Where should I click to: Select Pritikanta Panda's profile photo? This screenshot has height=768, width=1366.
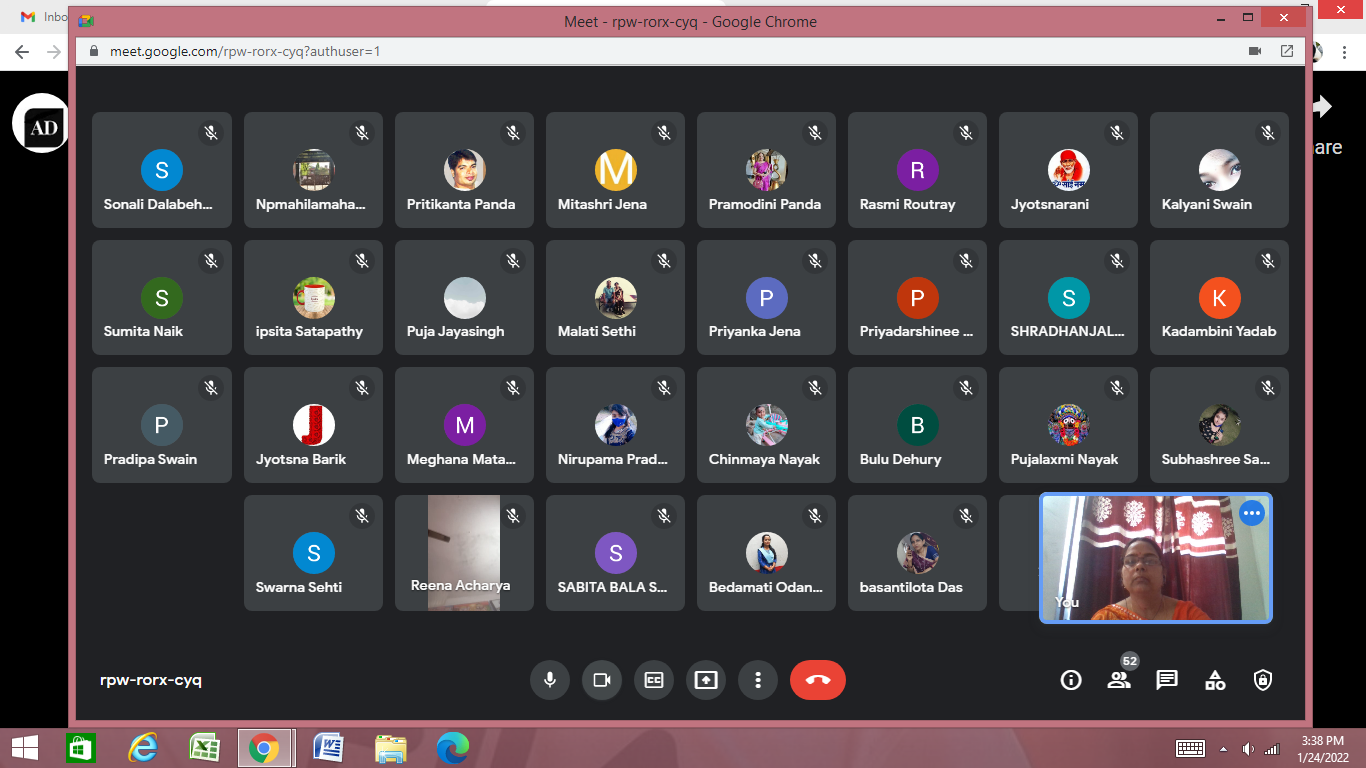(x=464, y=171)
